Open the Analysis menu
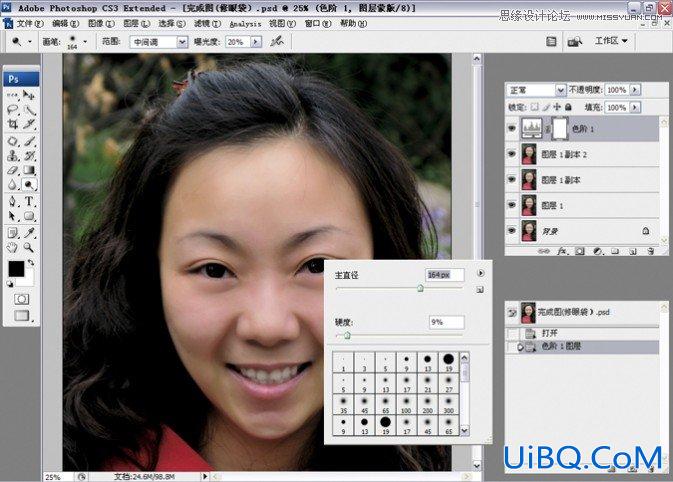 click(x=245, y=24)
